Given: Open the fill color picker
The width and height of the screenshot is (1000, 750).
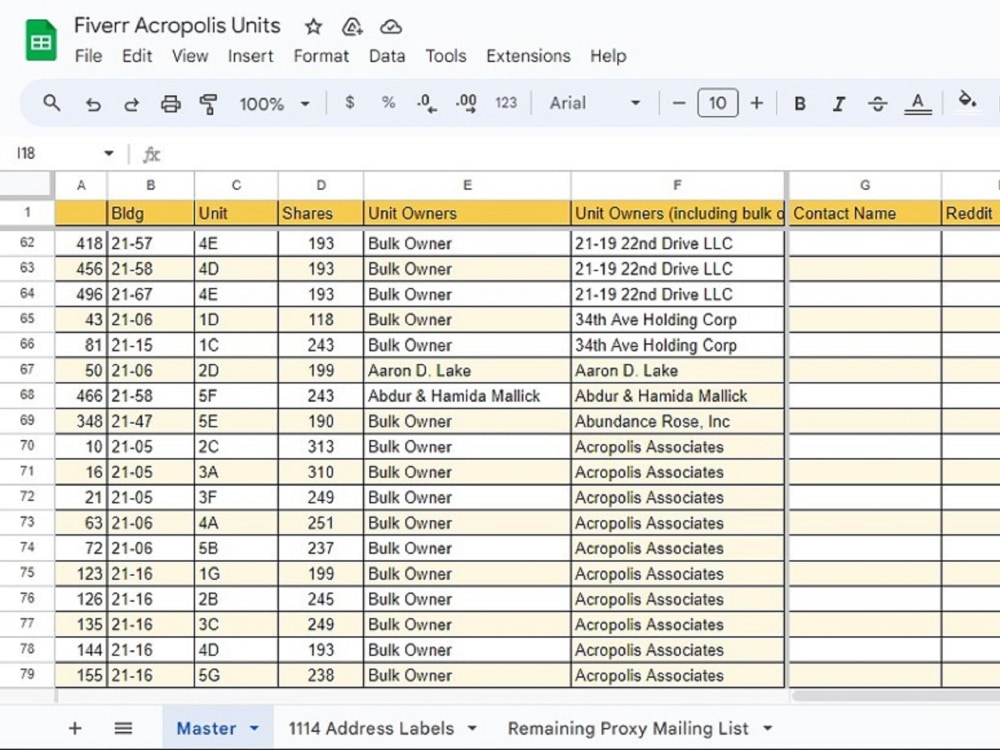Looking at the screenshot, I should 967,101.
